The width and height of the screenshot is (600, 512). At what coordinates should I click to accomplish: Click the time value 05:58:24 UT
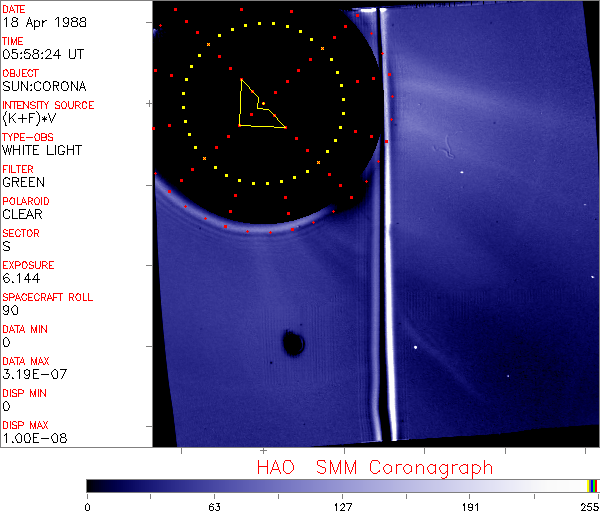[44, 54]
